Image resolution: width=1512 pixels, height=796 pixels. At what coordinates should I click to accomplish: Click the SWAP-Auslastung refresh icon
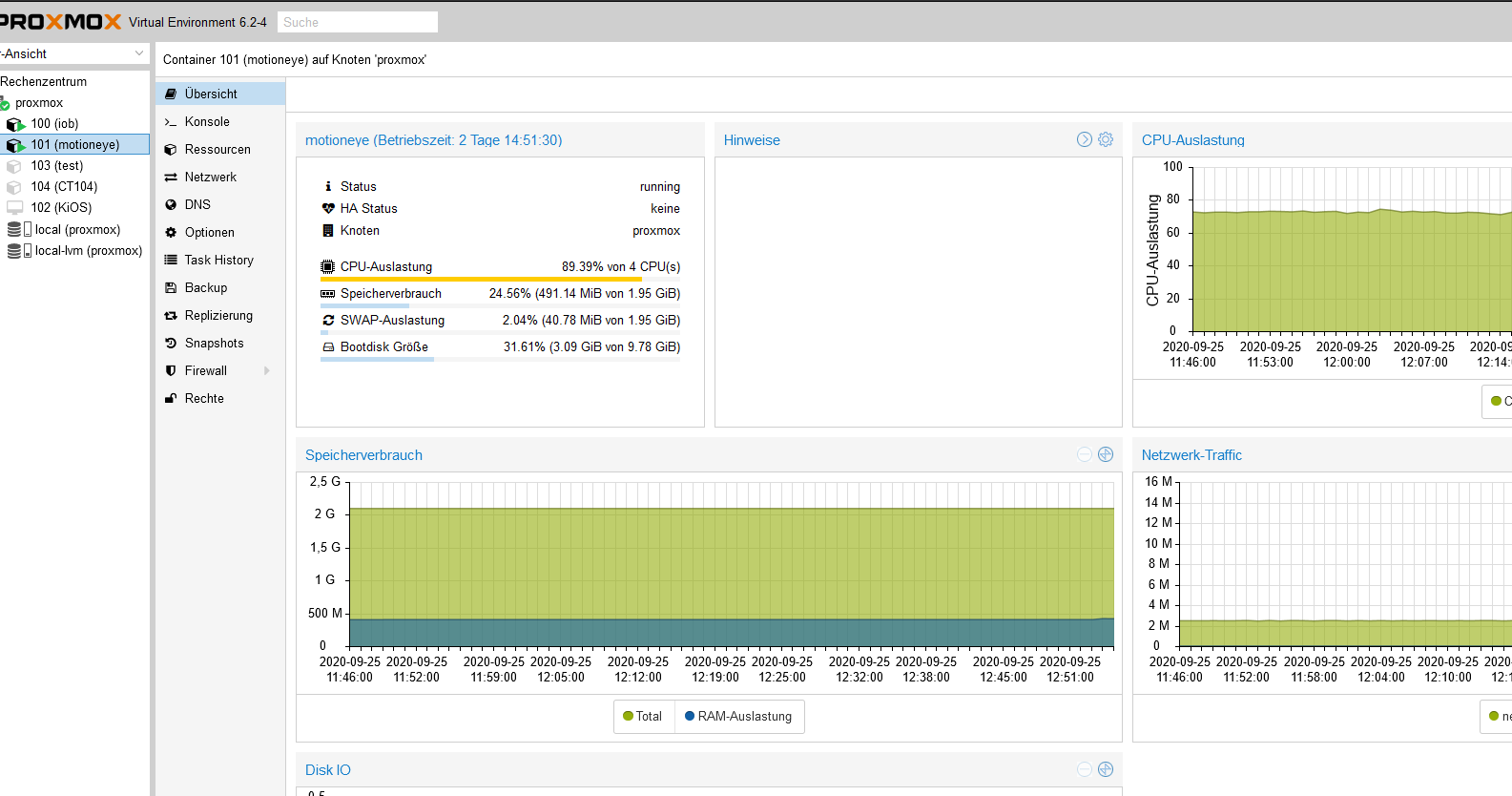point(328,320)
